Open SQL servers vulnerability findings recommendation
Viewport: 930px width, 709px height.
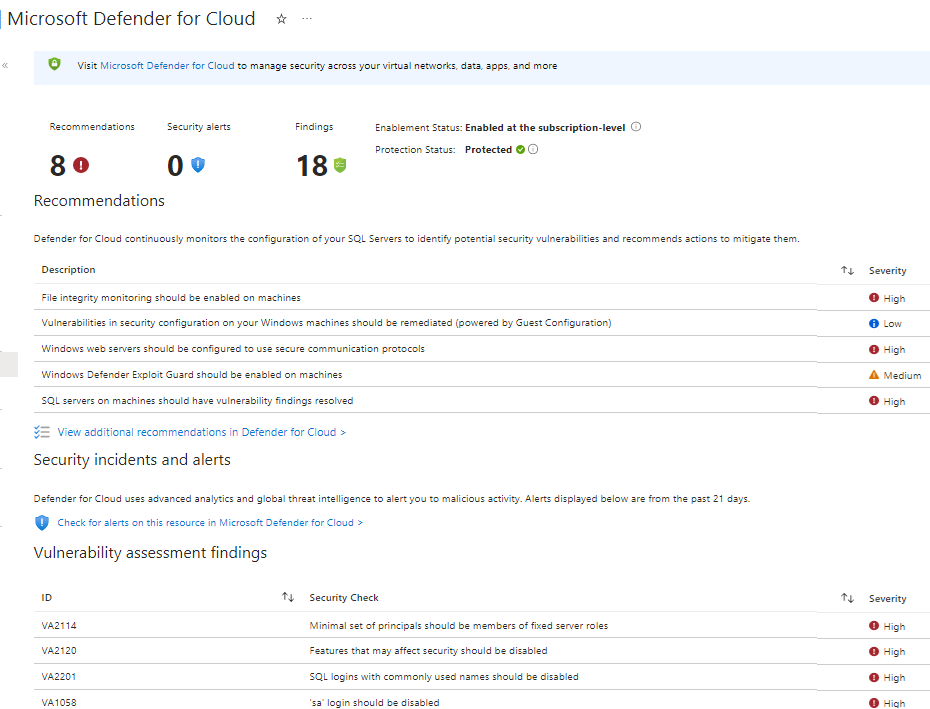[197, 401]
